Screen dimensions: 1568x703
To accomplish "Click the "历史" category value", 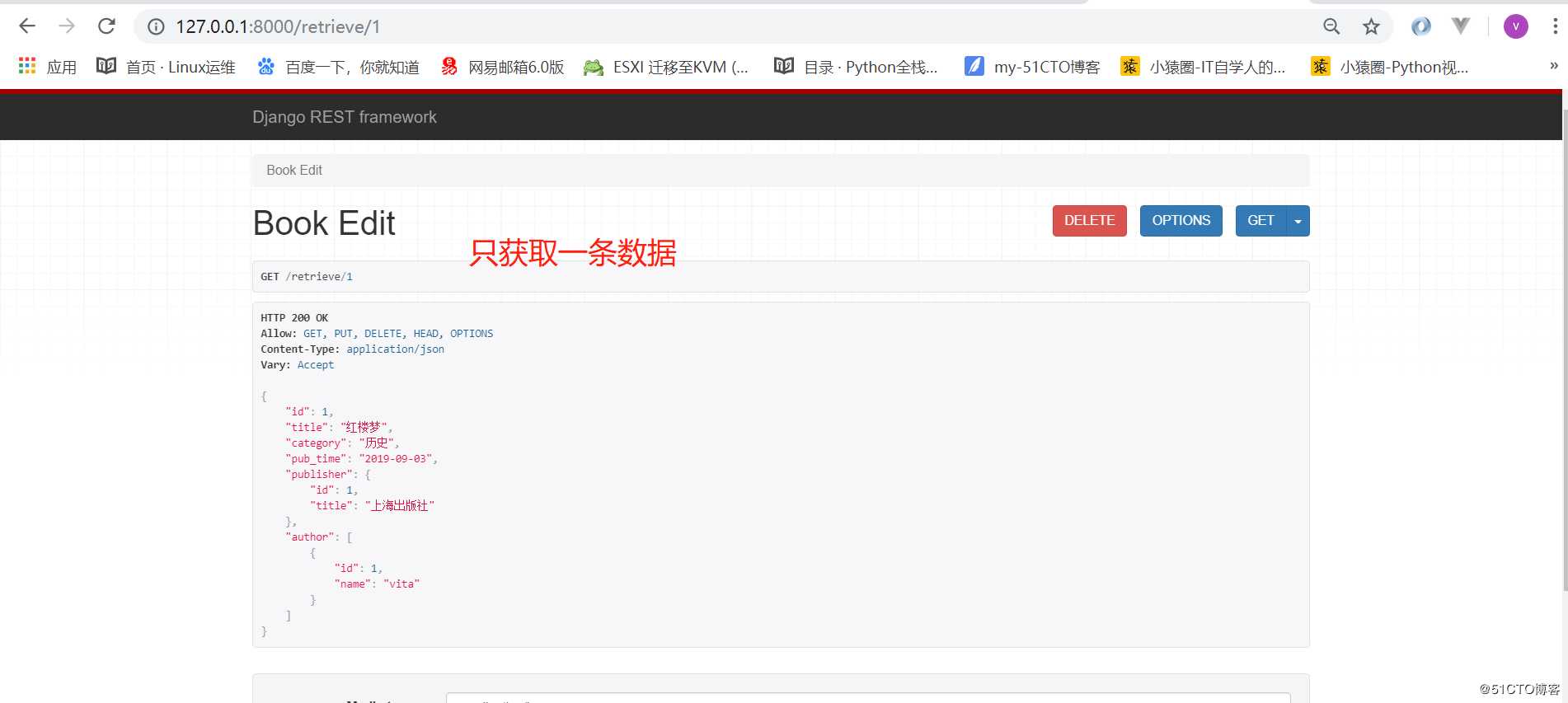I will [x=377, y=443].
